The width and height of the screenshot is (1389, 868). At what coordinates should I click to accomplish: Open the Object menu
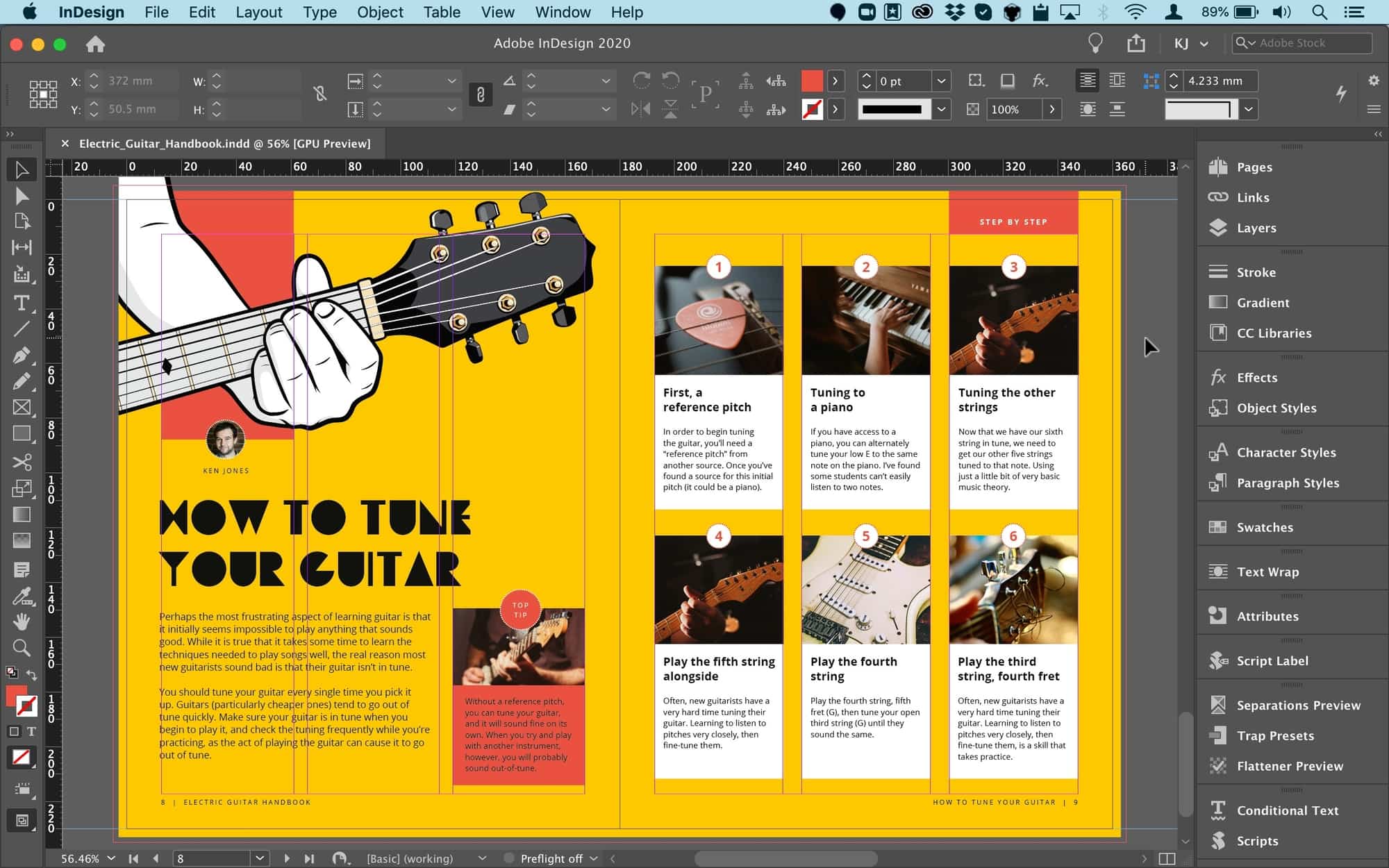pos(380,12)
